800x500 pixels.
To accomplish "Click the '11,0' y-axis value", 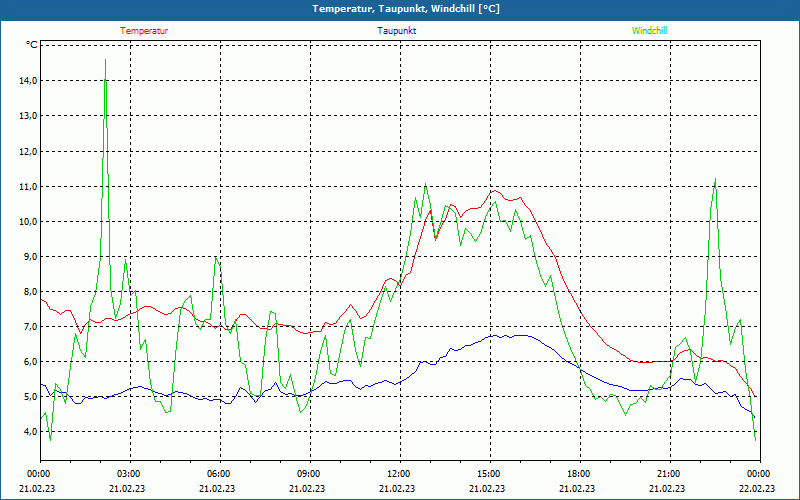I will tap(28, 187).
